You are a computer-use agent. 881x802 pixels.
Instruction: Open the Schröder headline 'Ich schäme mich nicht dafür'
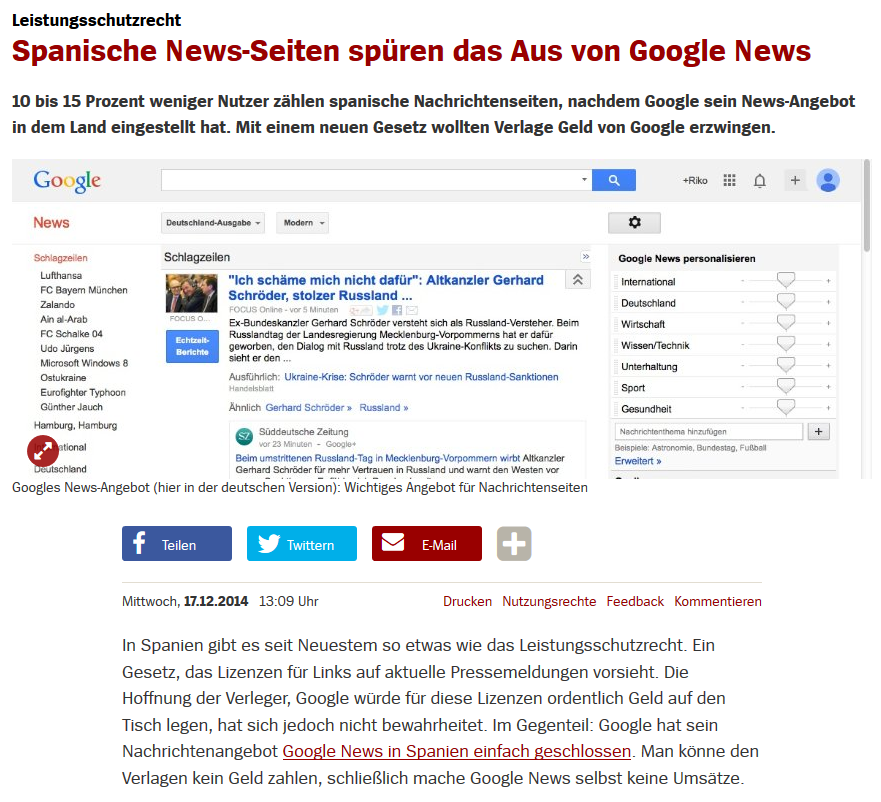click(386, 288)
